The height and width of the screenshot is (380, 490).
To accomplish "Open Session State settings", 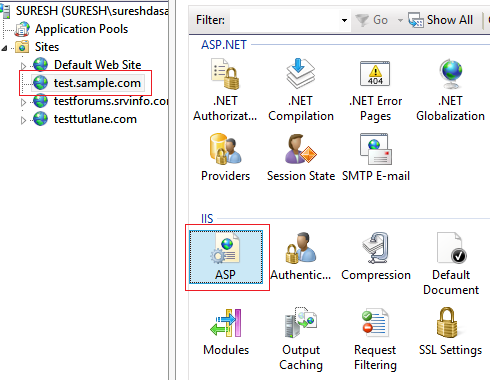I will click(301, 157).
